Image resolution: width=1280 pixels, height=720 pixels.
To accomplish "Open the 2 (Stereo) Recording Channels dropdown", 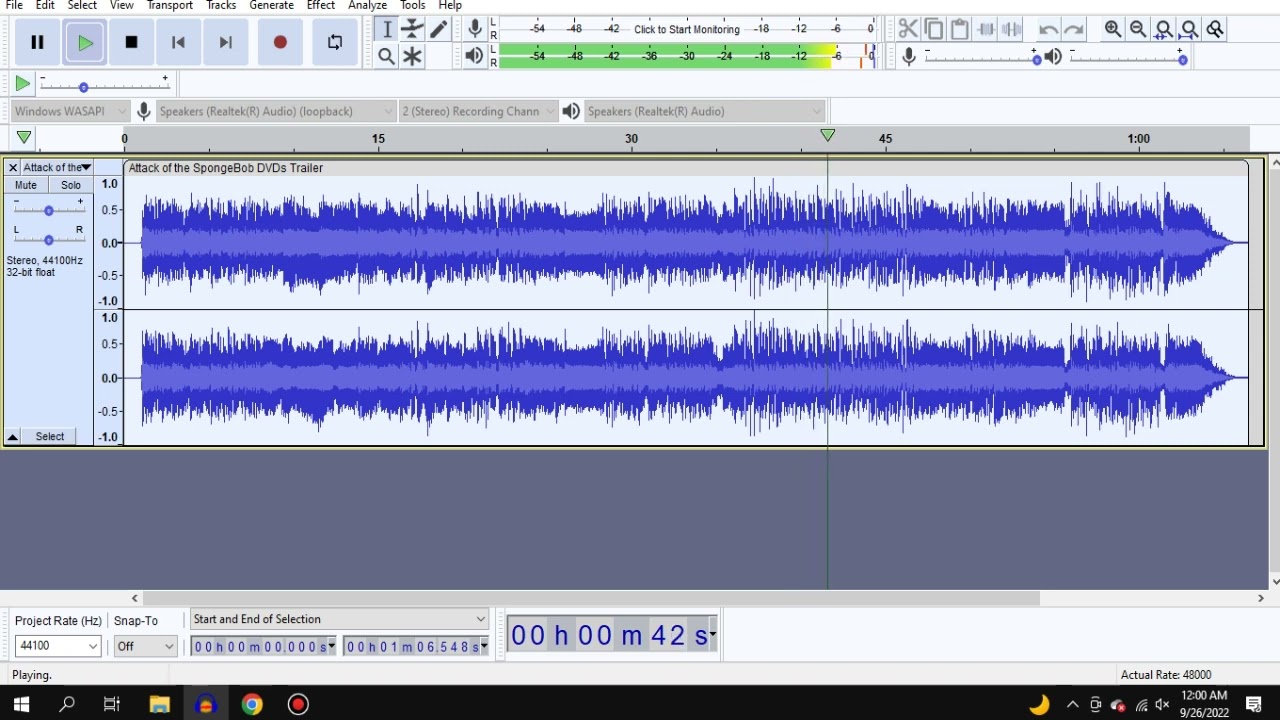I will (x=478, y=111).
